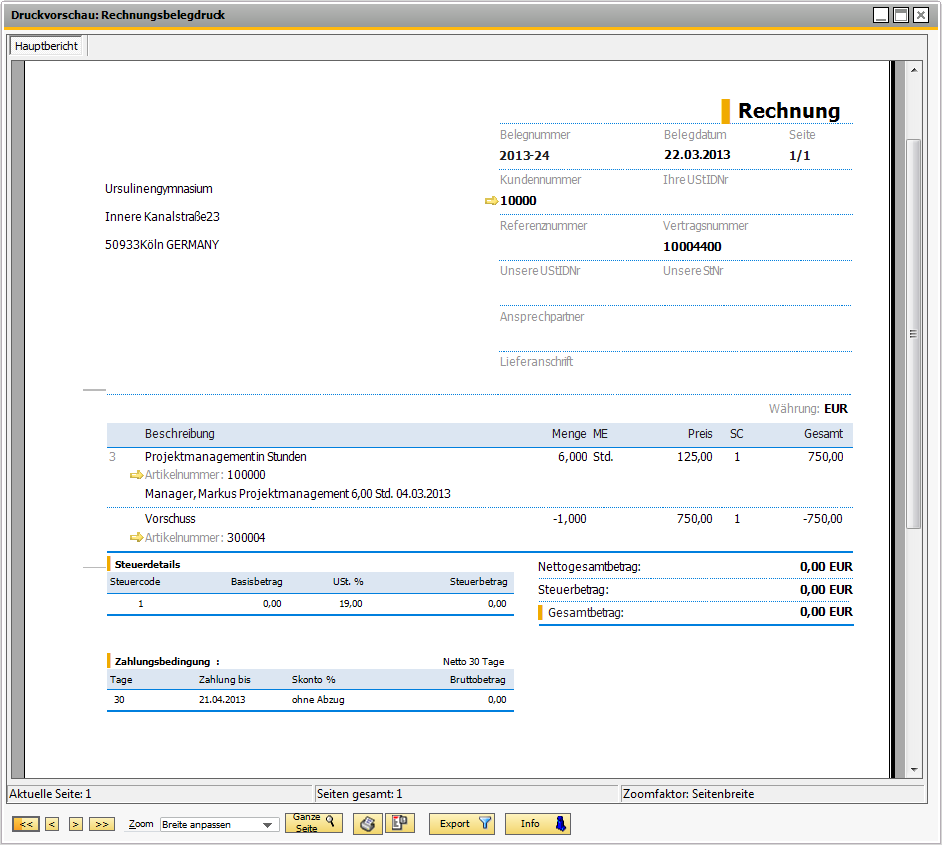Open the Zoom dropdown 'Breite anpassen'
This screenshot has width=942, height=845.
pos(219,824)
